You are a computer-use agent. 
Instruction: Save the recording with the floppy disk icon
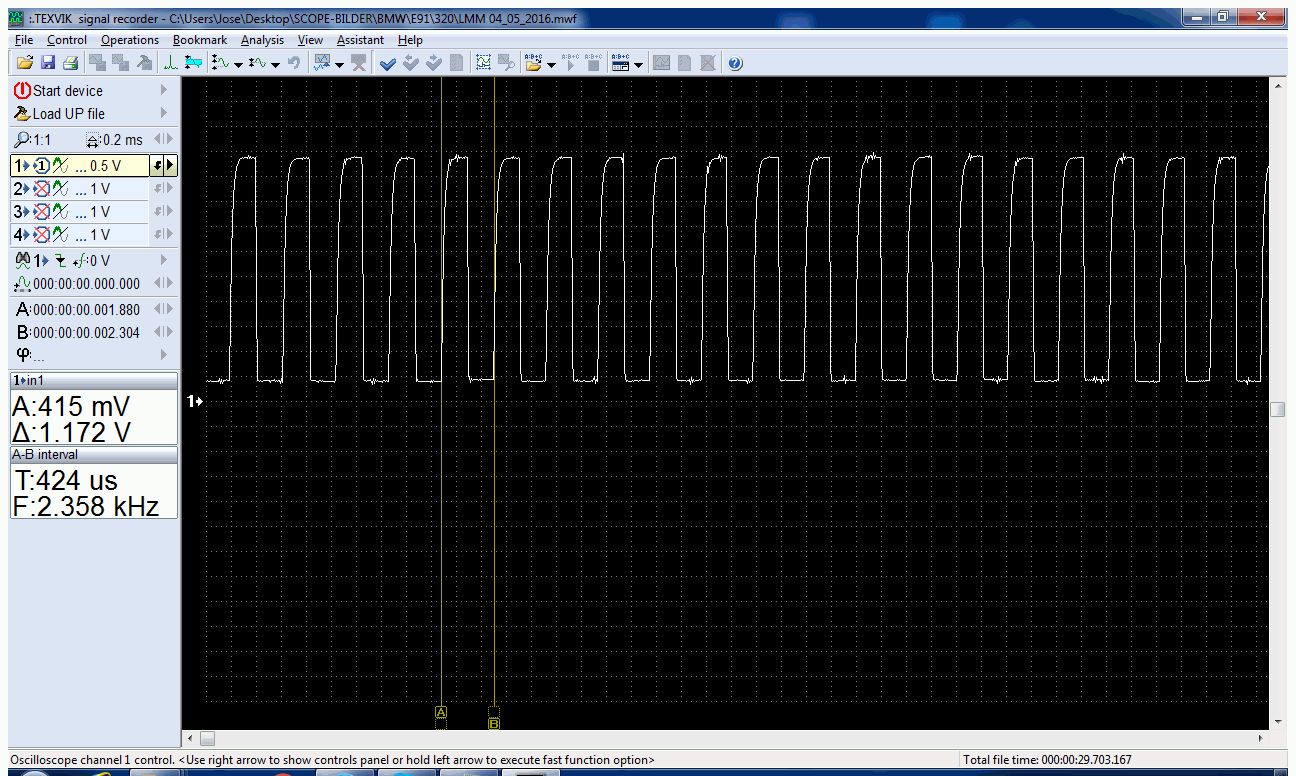tap(47, 63)
